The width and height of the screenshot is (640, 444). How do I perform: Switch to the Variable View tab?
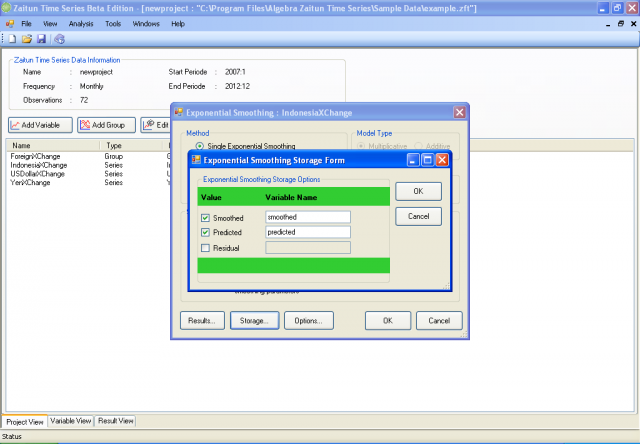click(71, 422)
